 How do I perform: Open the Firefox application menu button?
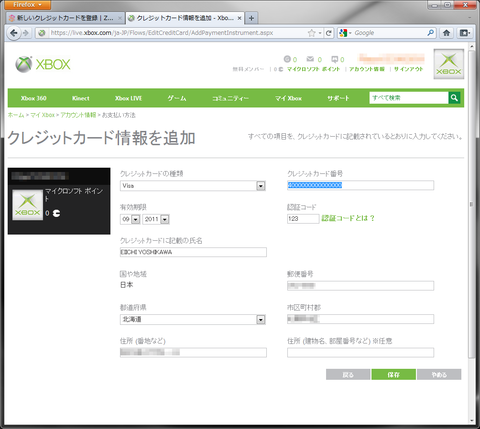[28, 5]
